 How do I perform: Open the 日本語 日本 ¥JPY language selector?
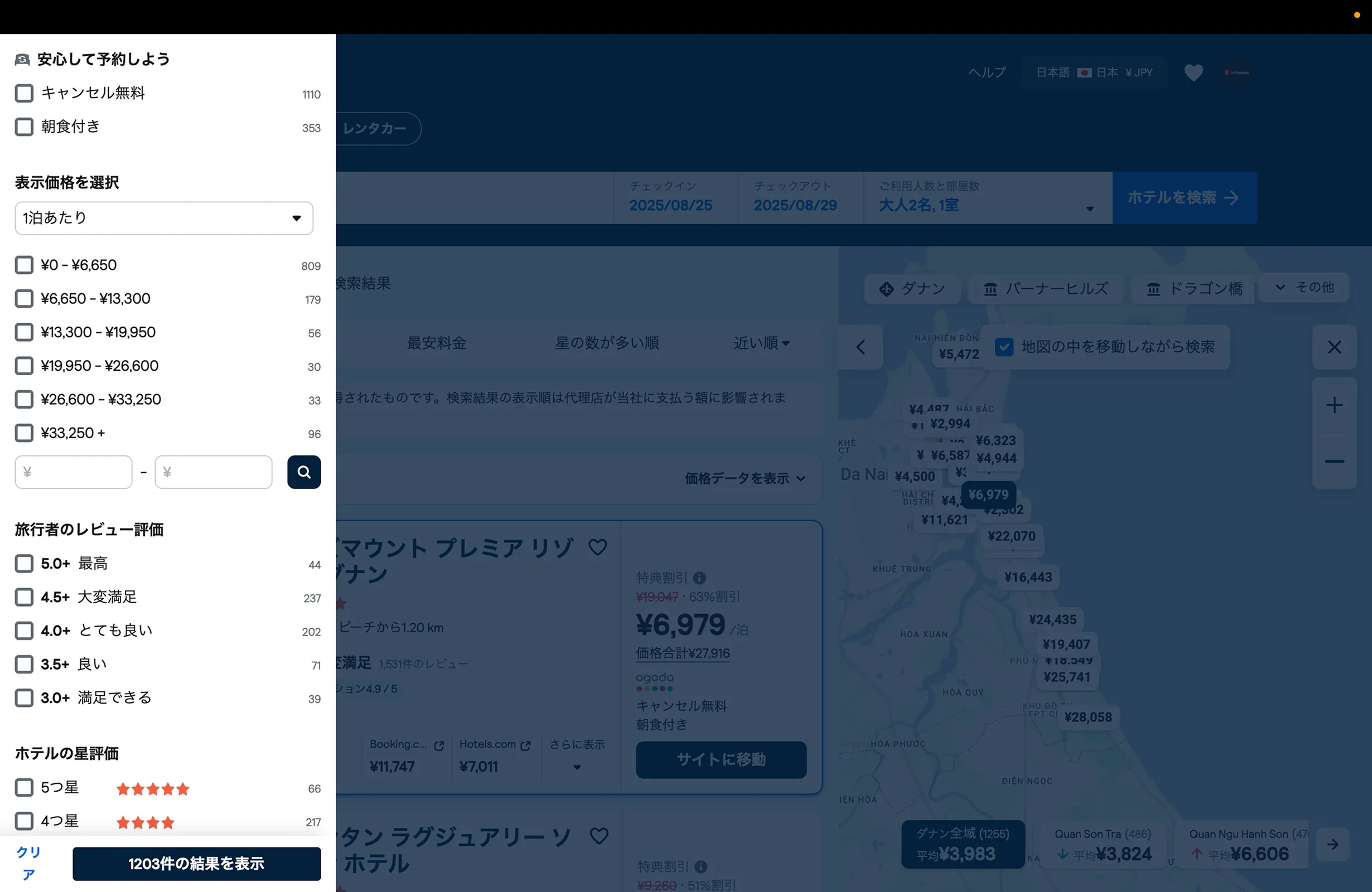point(1094,72)
